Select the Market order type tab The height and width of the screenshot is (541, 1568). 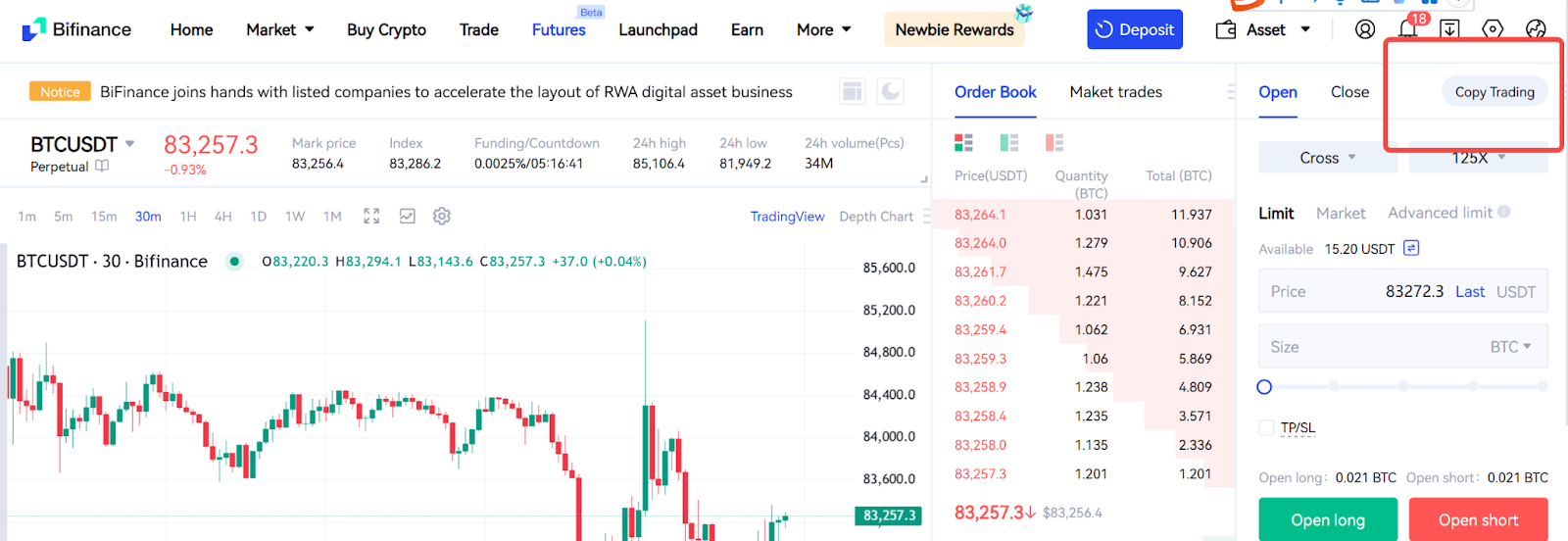coord(1340,214)
